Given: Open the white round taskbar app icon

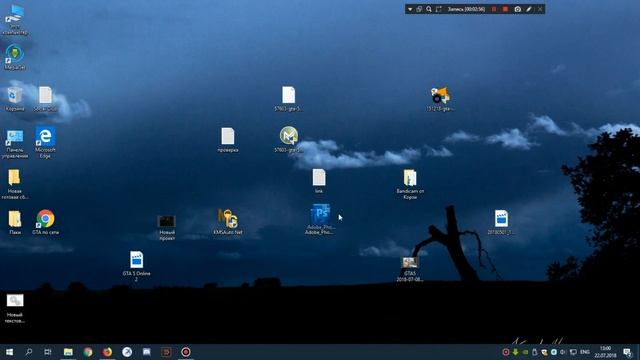Looking at the screenshot, I should 127,352.
